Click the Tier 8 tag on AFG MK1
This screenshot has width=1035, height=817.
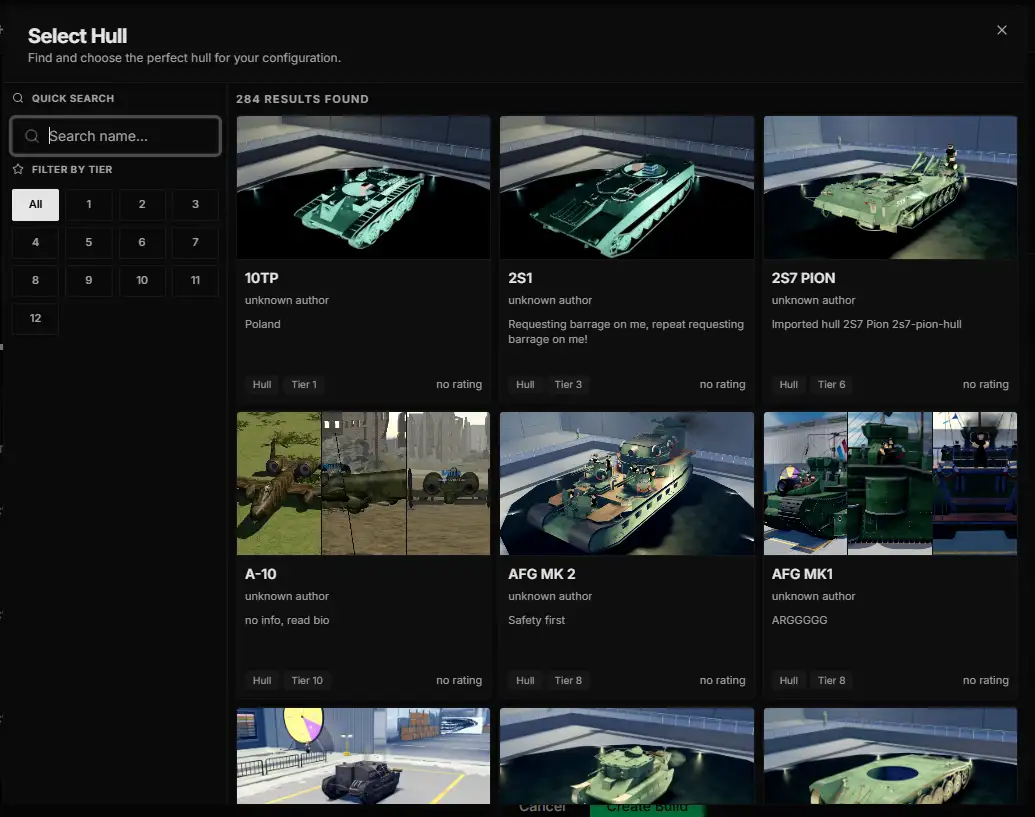(831, 680)
